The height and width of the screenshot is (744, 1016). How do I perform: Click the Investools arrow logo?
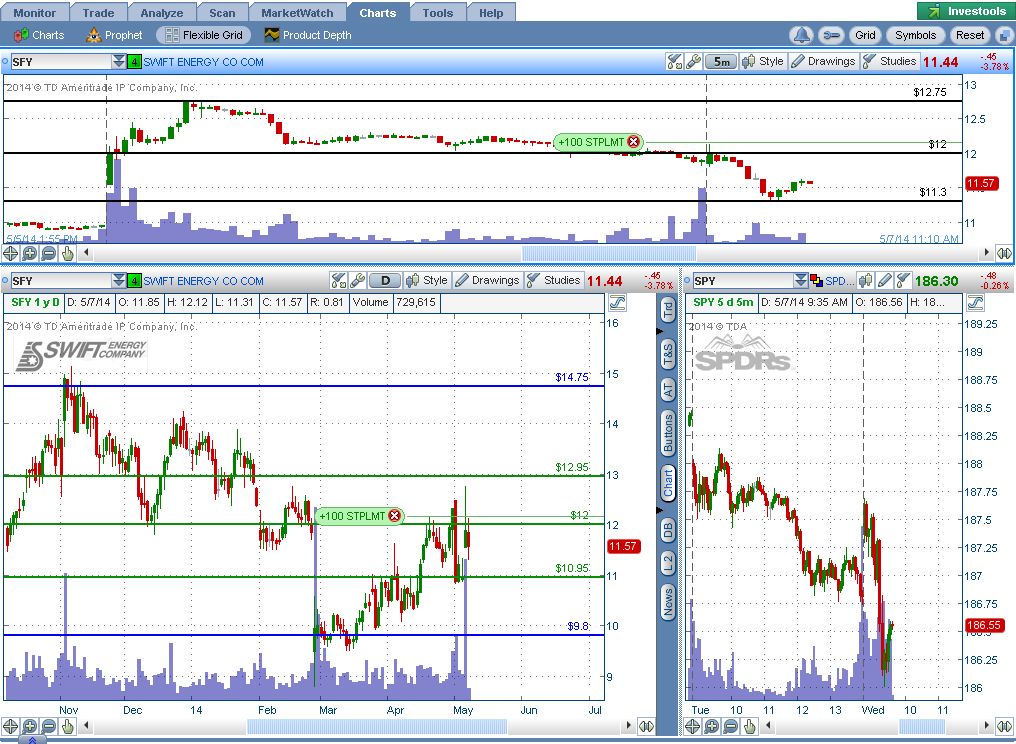(x=934, y=11)
